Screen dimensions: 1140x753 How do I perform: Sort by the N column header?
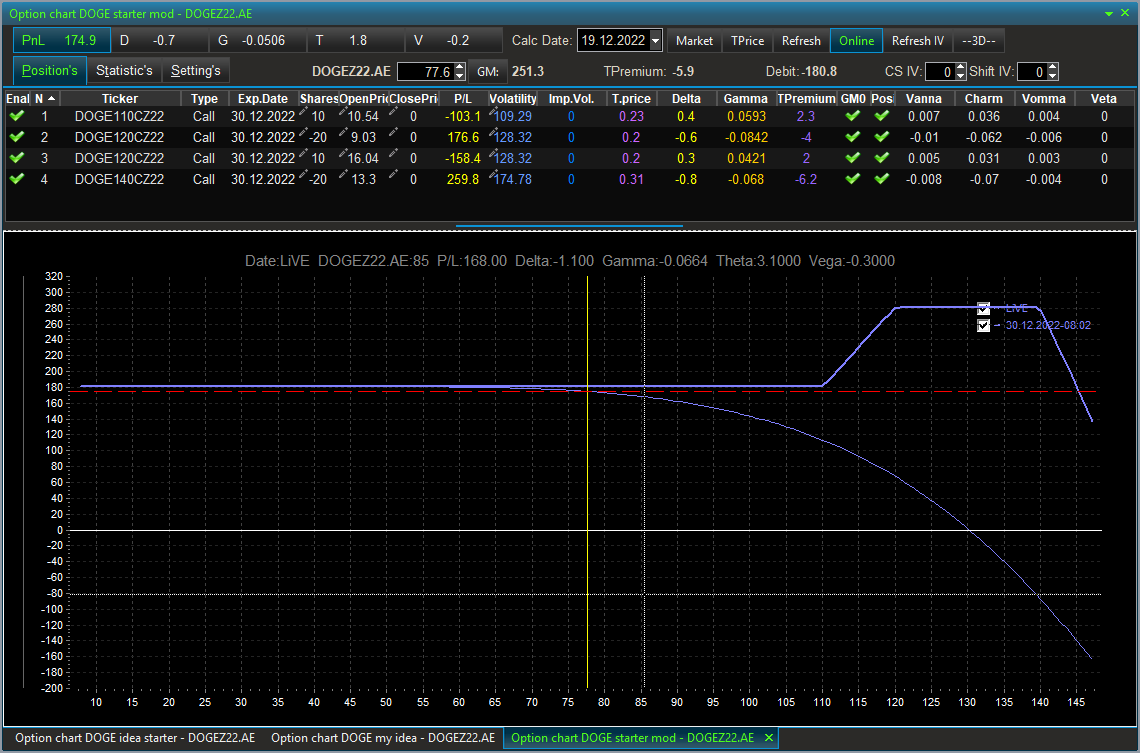[46, 99]
